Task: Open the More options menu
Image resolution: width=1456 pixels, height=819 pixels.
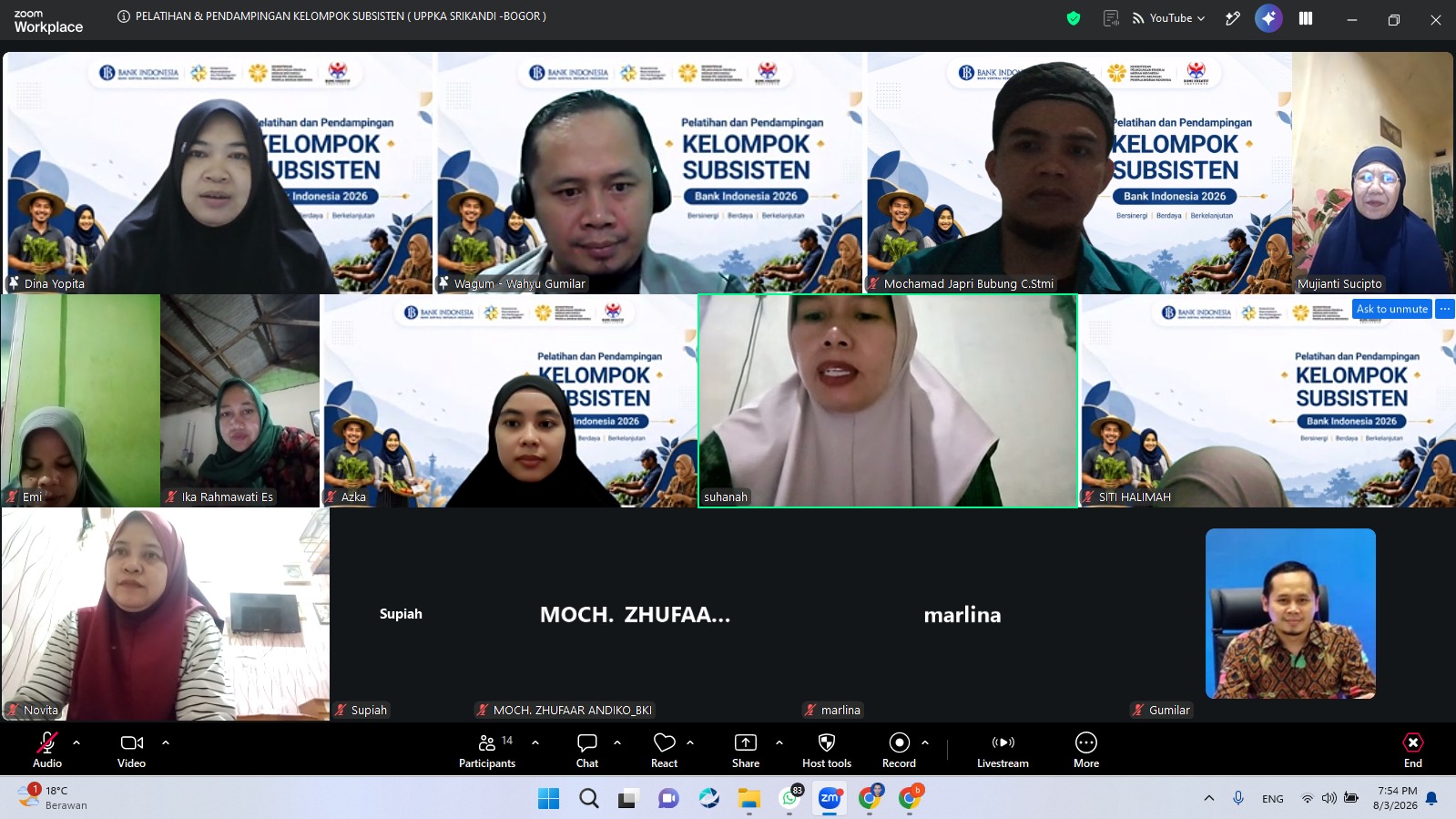Action: pos(1086,751)
